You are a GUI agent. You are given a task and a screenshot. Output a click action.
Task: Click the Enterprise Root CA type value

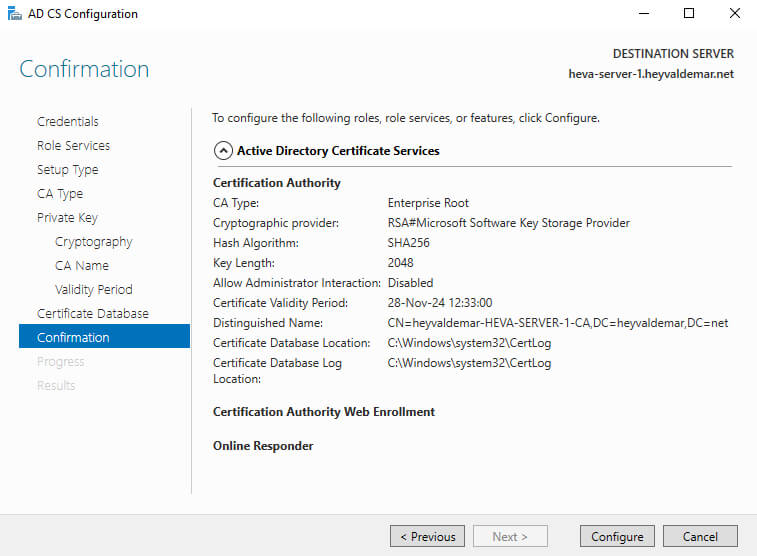[428, 203]
